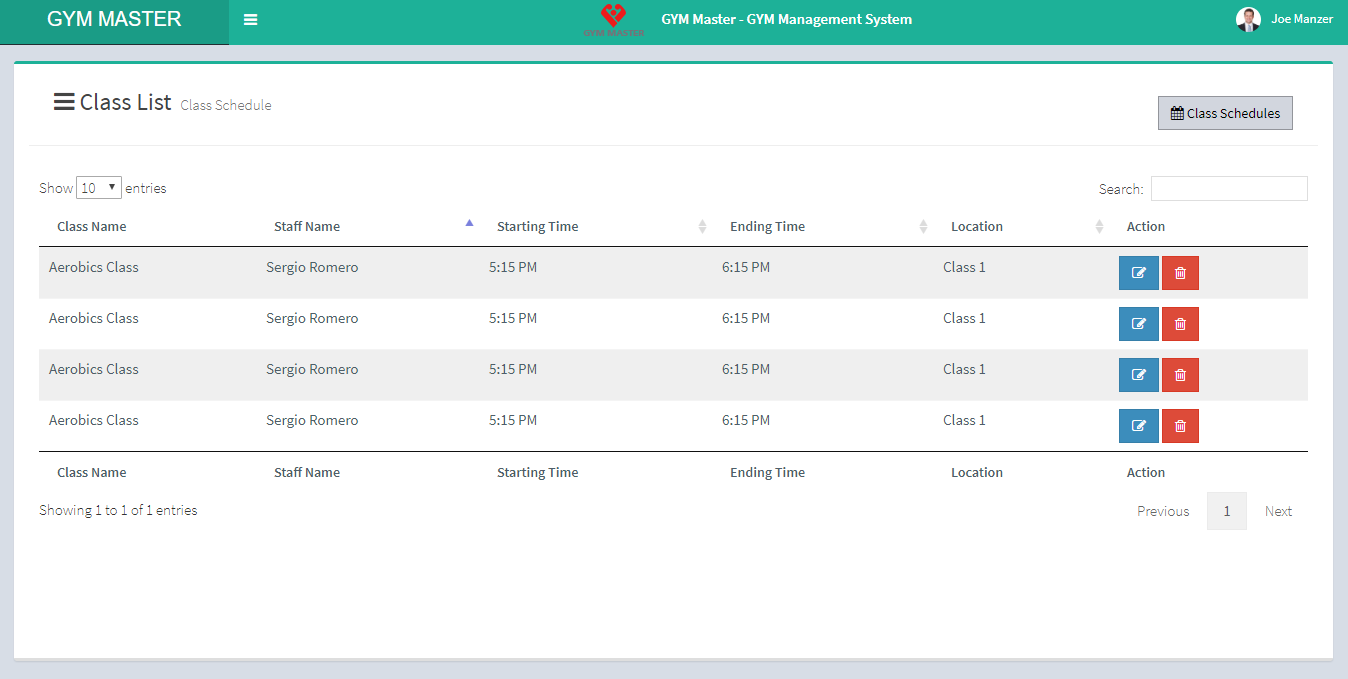Delete the third Aerobics Class row
The image size is (1348, 679).
tap(1180, 375)
